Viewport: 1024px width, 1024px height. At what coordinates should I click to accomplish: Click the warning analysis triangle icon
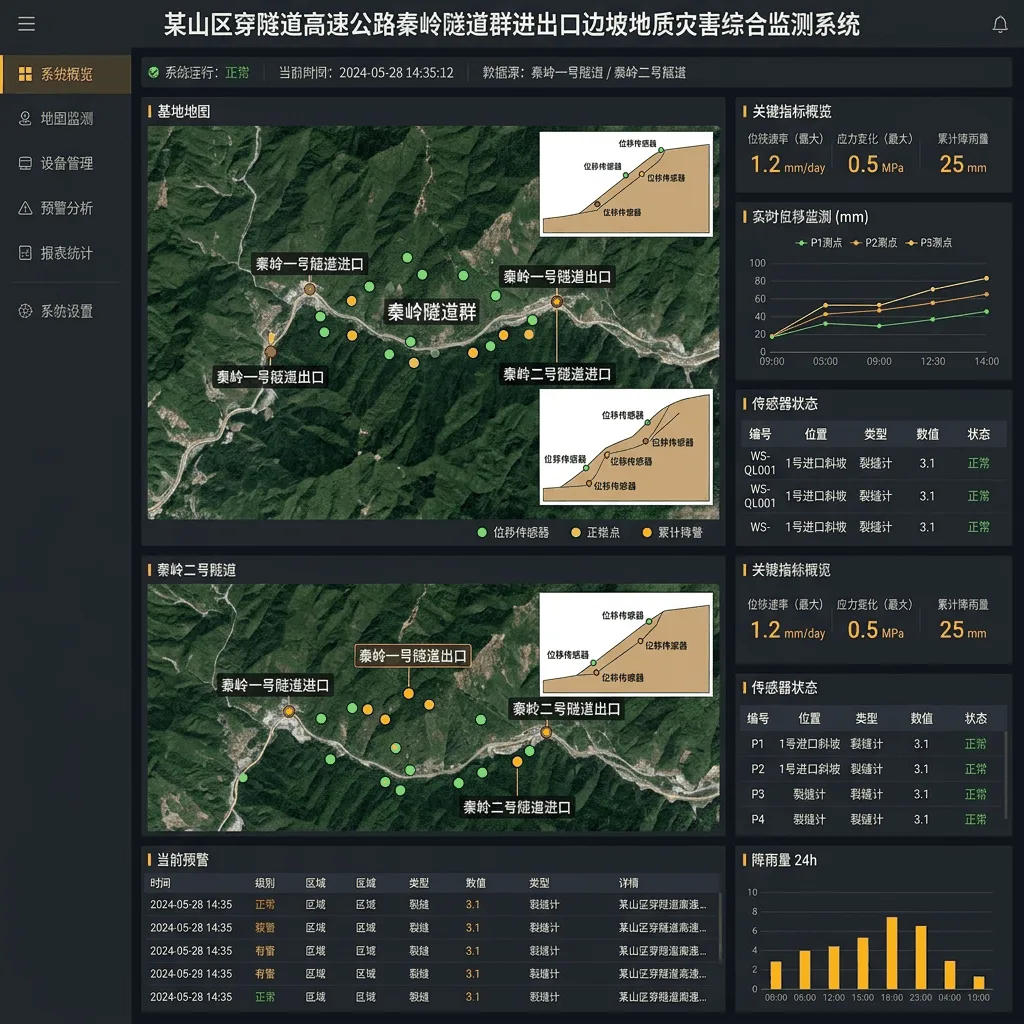click(25, 208)
